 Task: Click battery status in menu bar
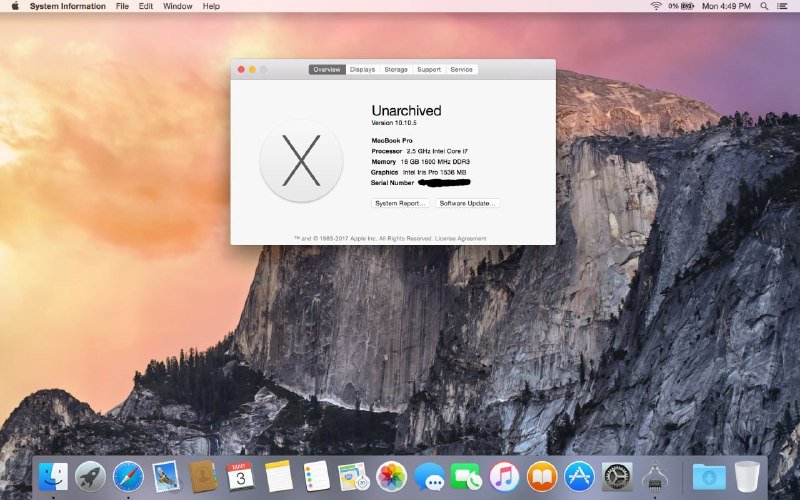coord(681,6)
